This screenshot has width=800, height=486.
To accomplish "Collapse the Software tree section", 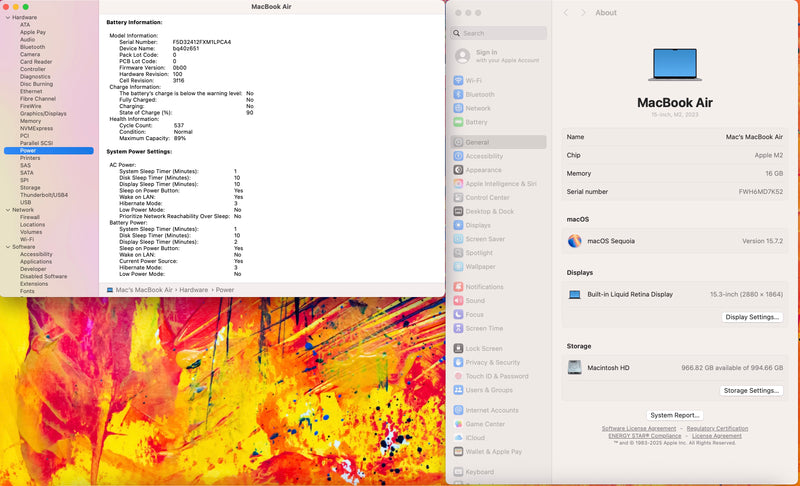I will click(6, 247).
